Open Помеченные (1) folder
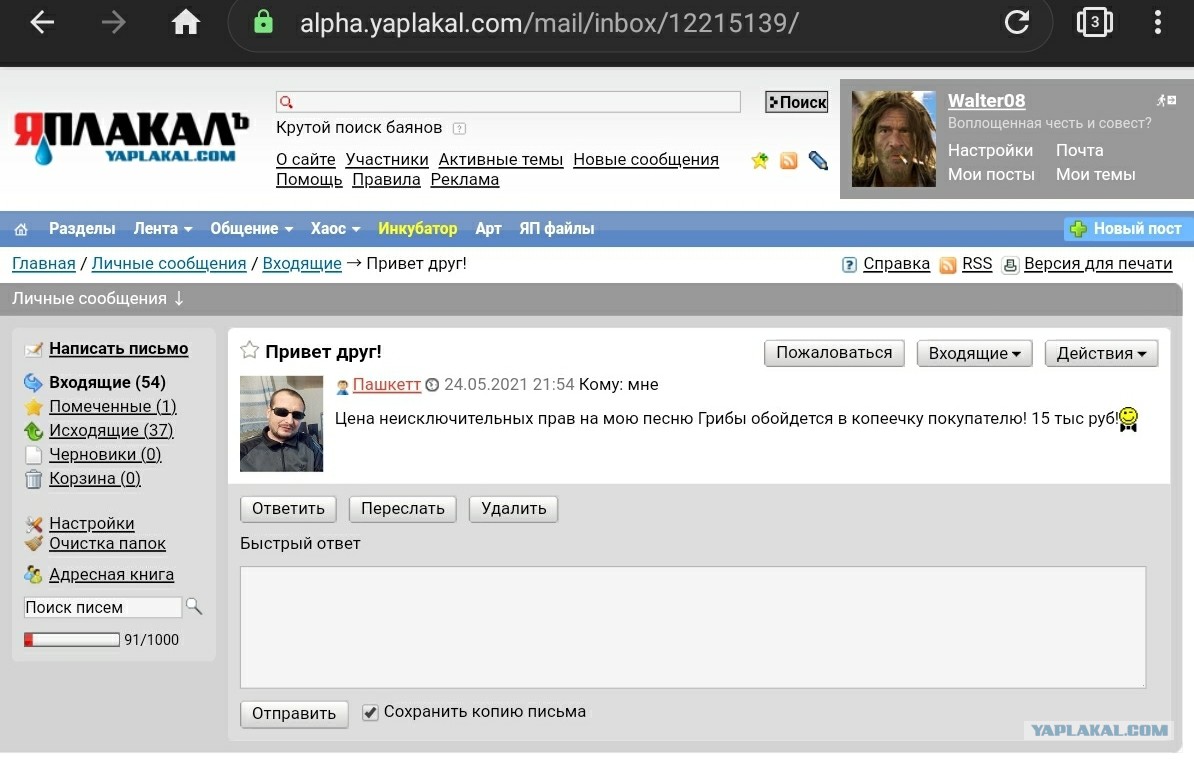 (113, 407)
